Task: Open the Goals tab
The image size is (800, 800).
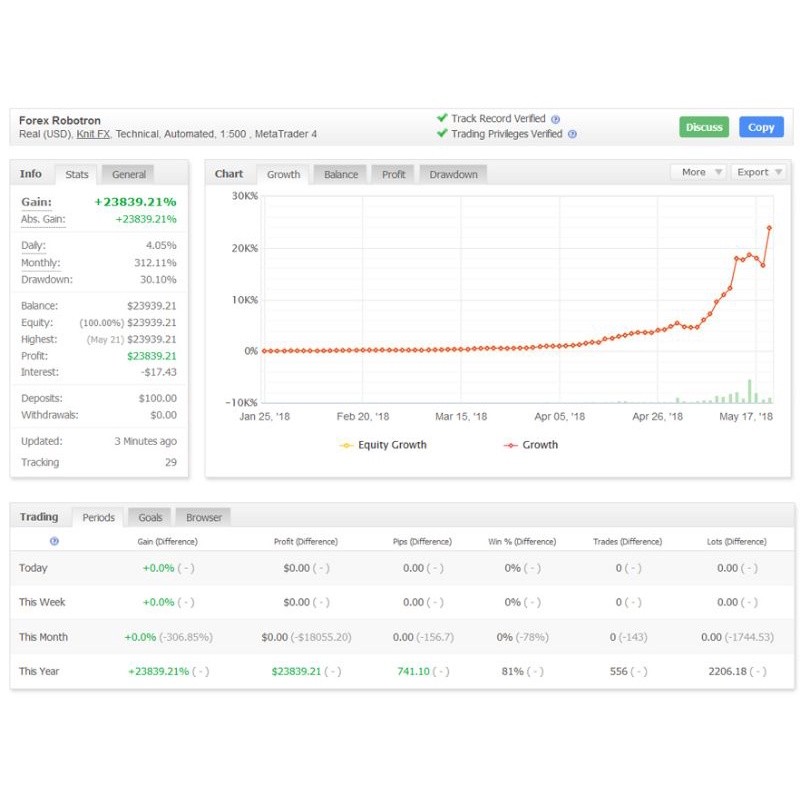Action: click(149, 517)
